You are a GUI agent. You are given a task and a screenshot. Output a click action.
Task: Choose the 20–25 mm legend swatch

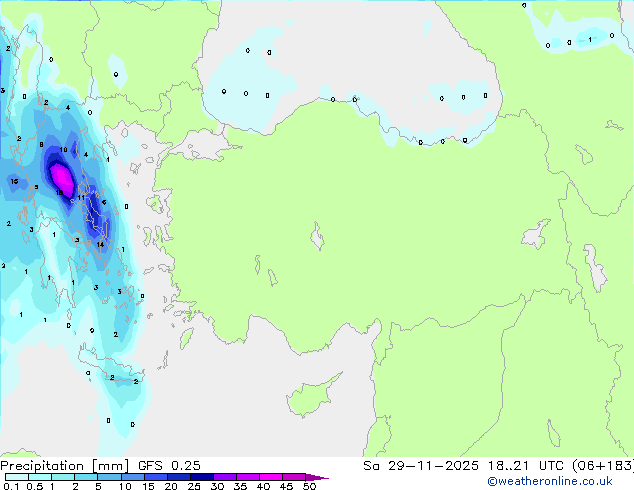pos(178,477)
